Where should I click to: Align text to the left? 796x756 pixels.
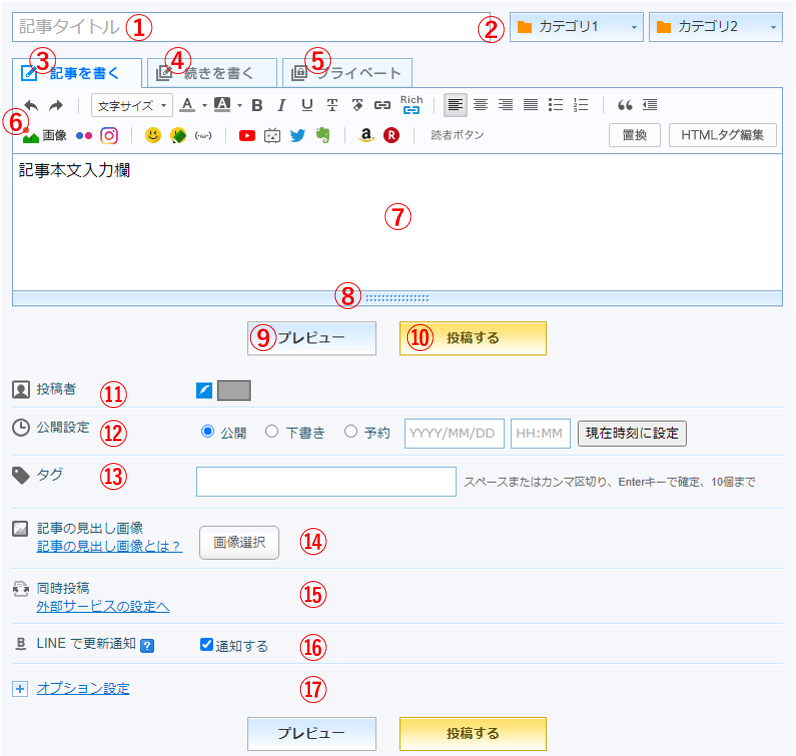(455, 105)
